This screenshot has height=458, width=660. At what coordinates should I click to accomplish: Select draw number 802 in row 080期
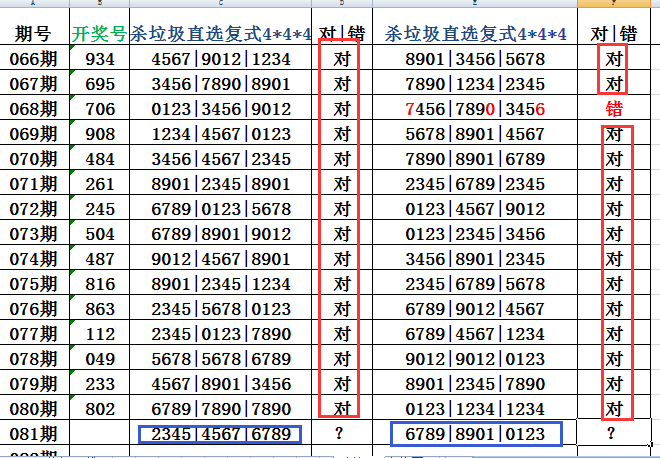99,409
